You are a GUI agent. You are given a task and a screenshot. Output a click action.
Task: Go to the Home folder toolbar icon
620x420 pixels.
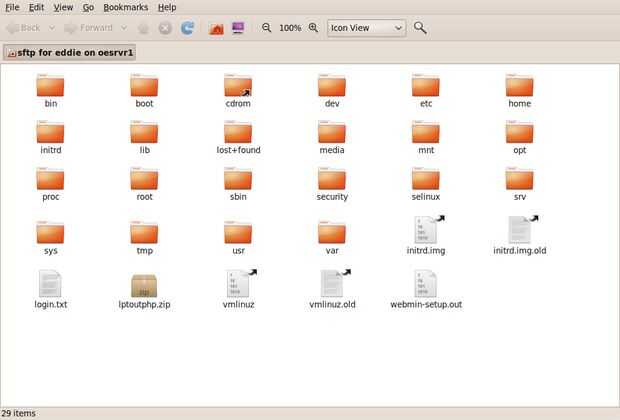tap(216, 28)
